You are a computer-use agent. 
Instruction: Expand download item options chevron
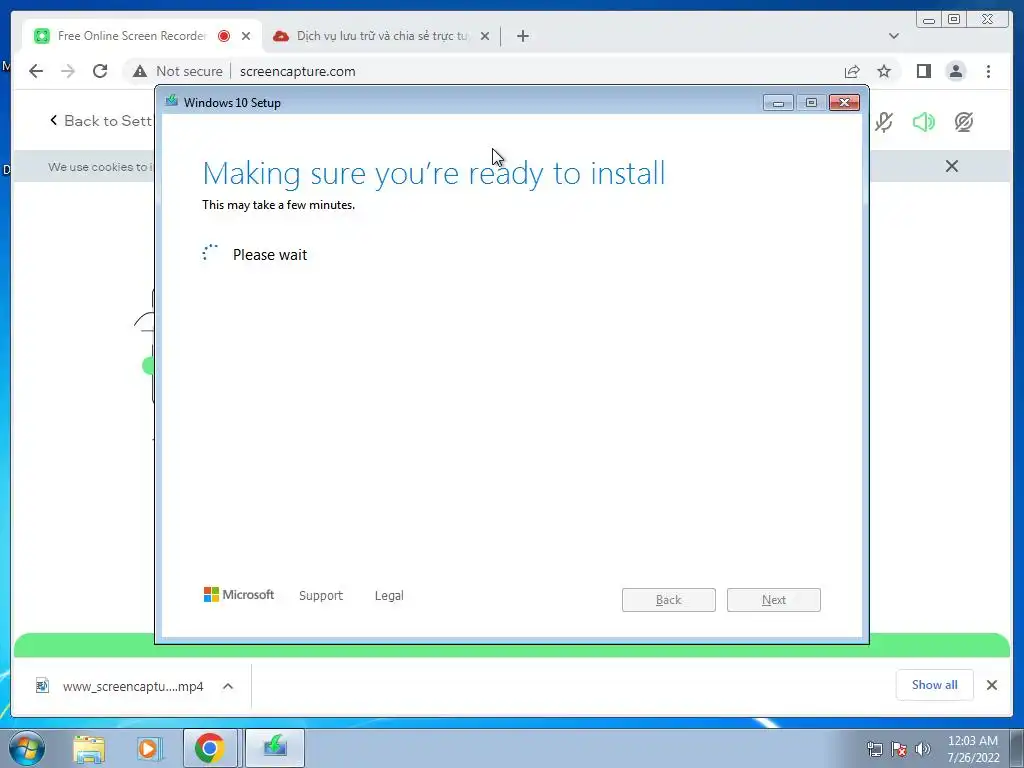coord(228,686)
